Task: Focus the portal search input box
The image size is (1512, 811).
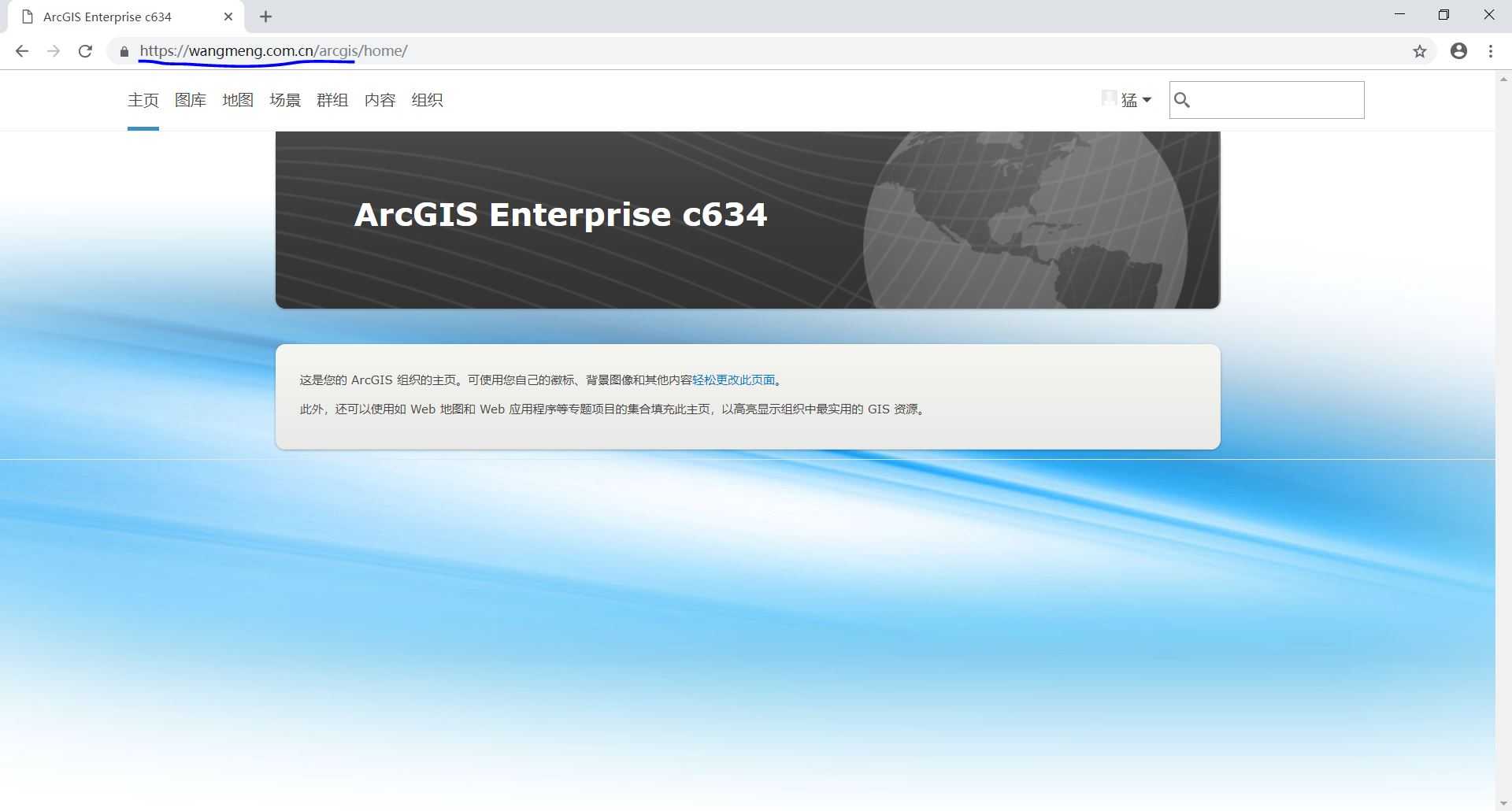Action: [1266, 100]
